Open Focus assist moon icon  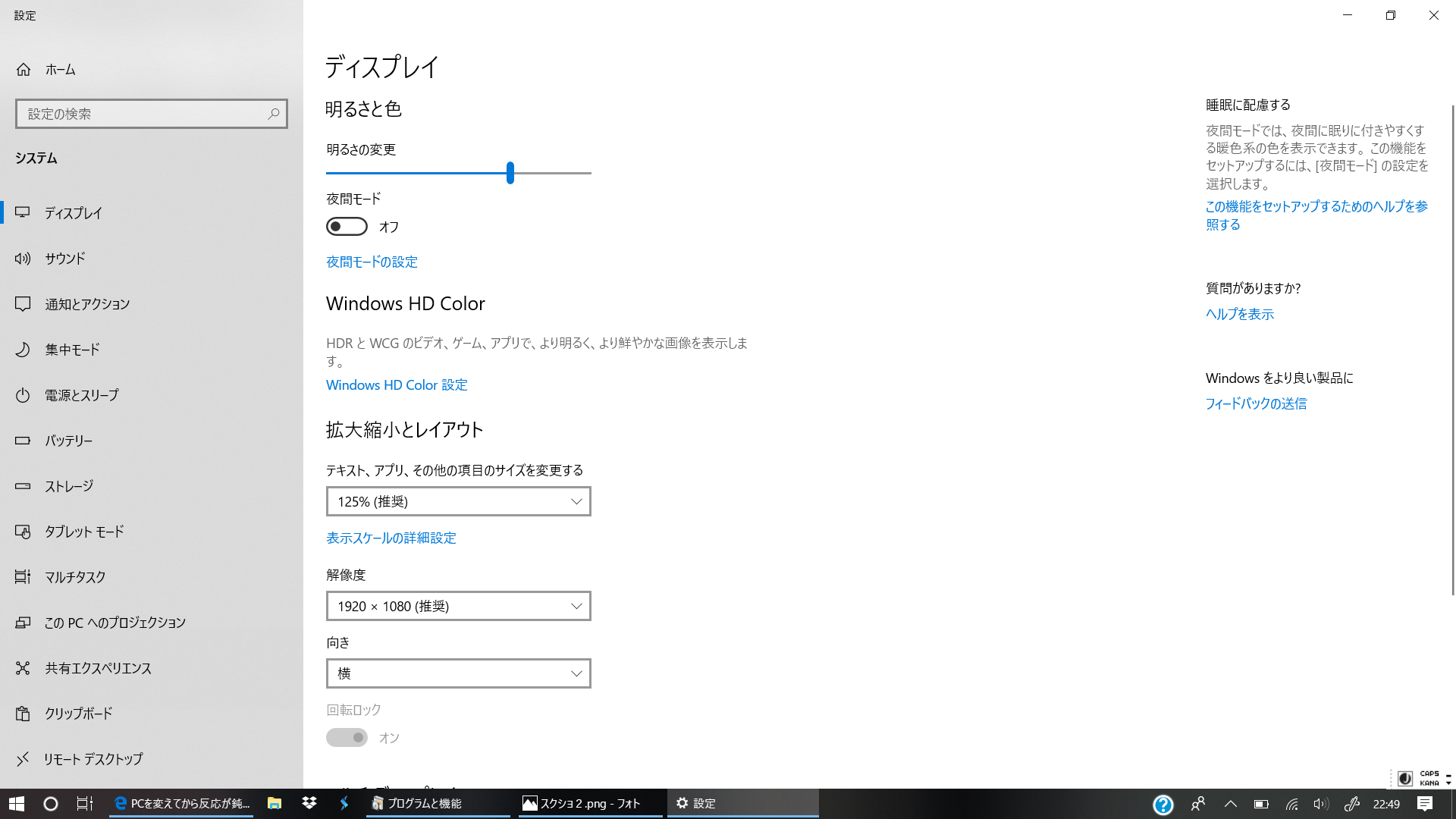(23, 350)
